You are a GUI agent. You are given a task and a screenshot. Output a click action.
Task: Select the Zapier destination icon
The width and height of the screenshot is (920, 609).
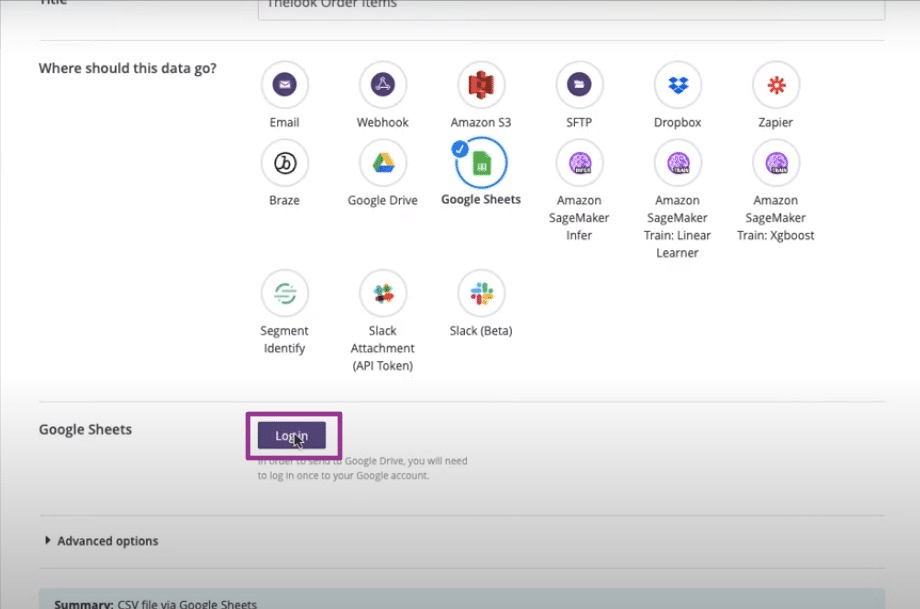tap(776, 84)
